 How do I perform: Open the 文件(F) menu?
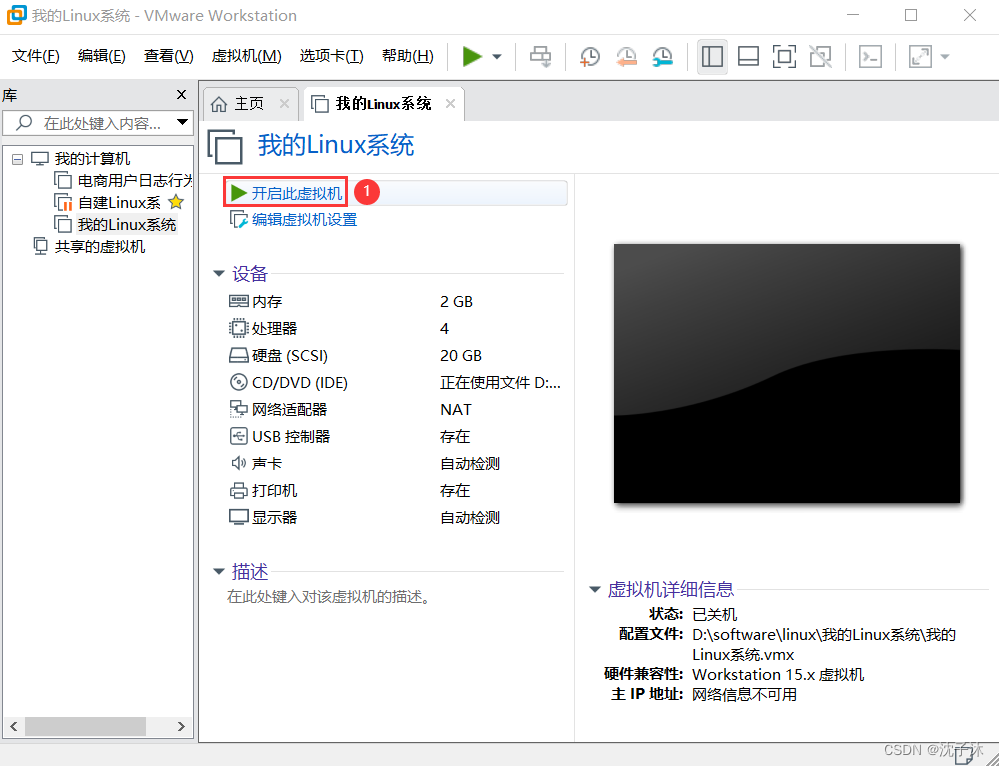(x=36, y=56)
